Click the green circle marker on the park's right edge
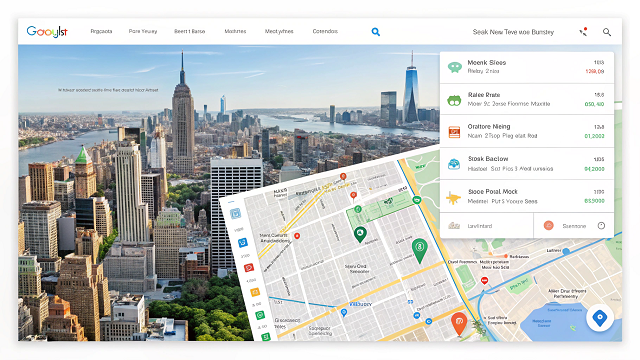This screenshot has width=640, height=360. coord(417,200)
